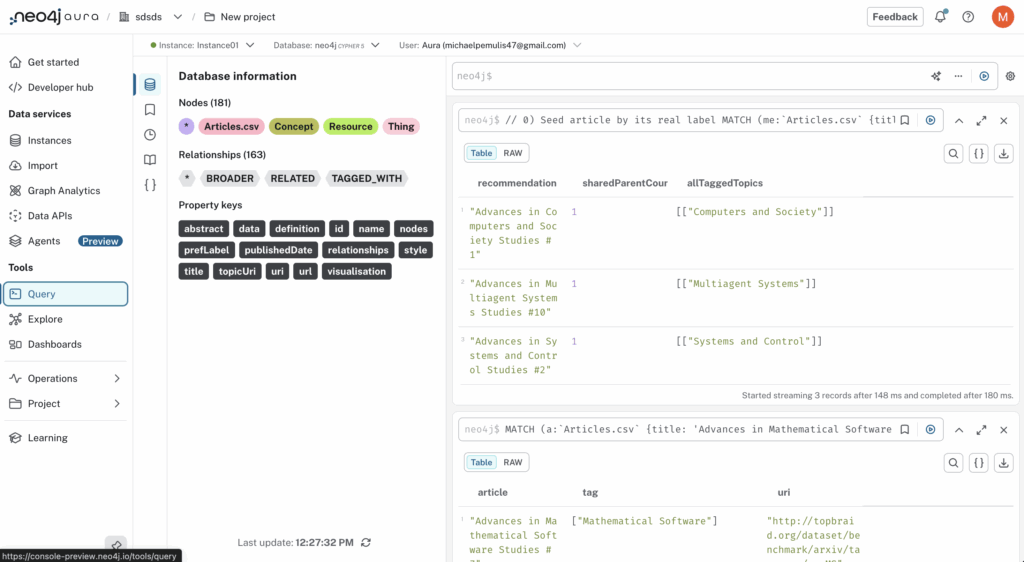
Task: Open the Parameters curly braces sidebar icon
Action: click(x=150, y=185)
